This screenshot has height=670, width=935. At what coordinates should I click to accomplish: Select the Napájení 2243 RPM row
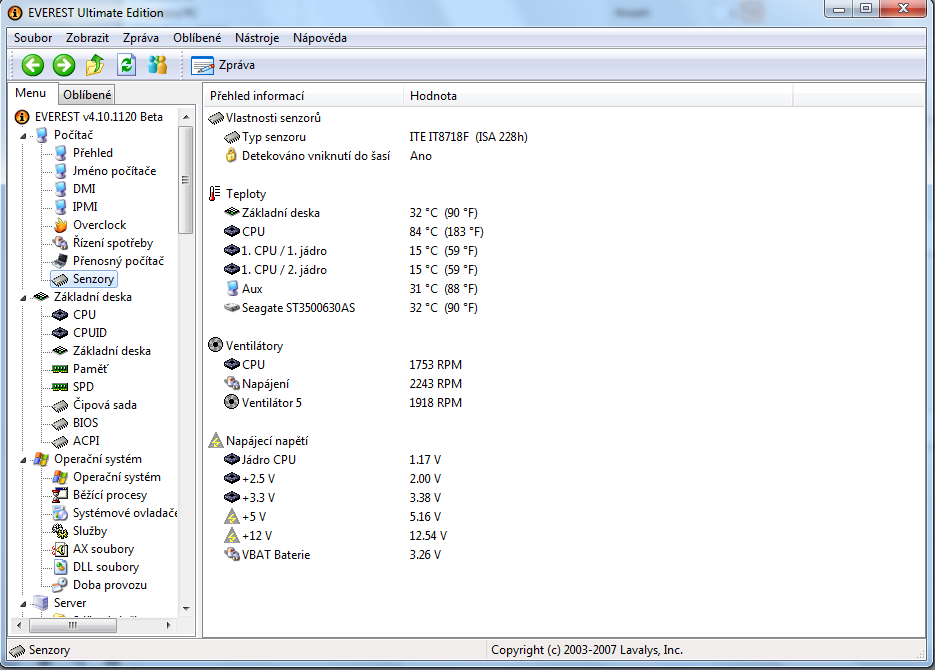(343, 384)
